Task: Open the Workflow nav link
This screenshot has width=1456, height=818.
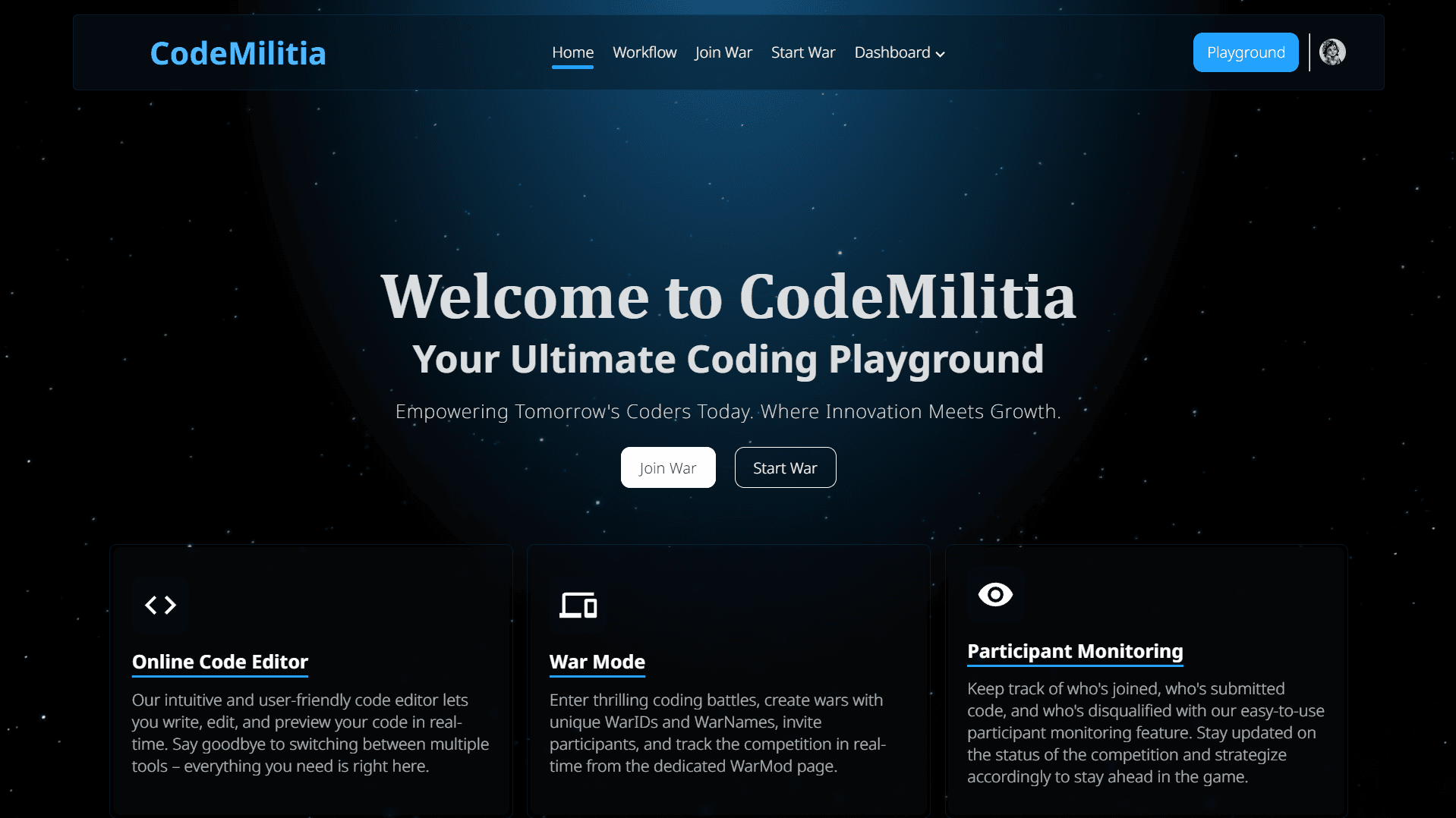Action: point(644,52)
